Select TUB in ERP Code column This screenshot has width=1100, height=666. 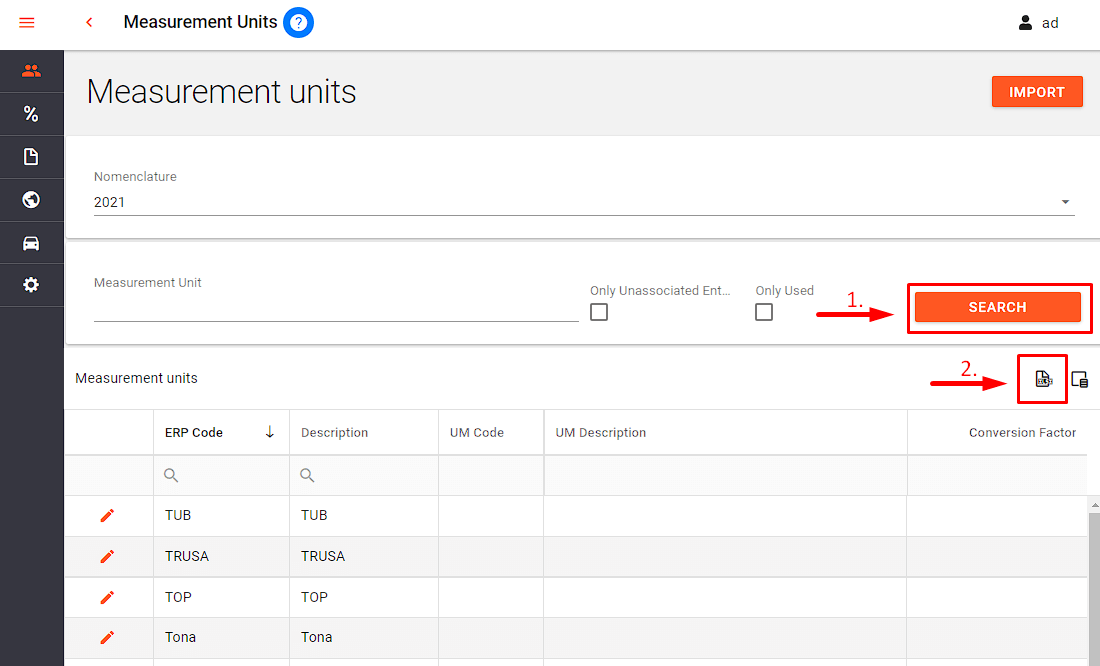(x=178, y=515)
